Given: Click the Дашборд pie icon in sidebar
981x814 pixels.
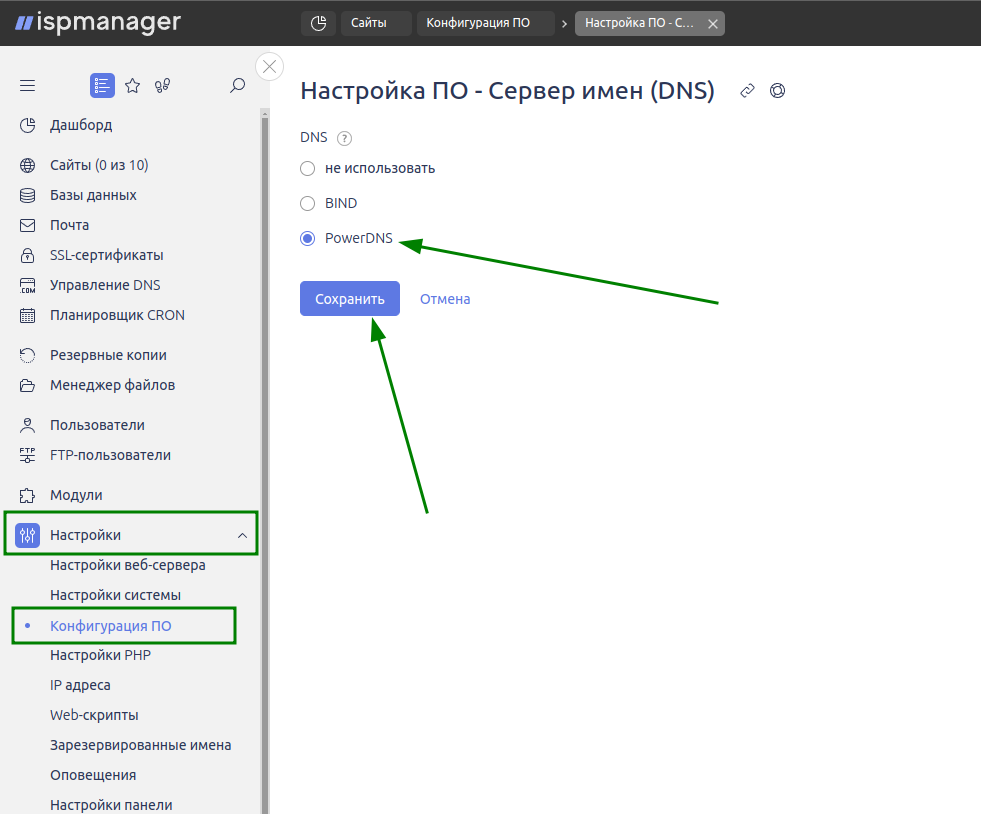Looking at the screenshot, I should (x=28, y=125).
